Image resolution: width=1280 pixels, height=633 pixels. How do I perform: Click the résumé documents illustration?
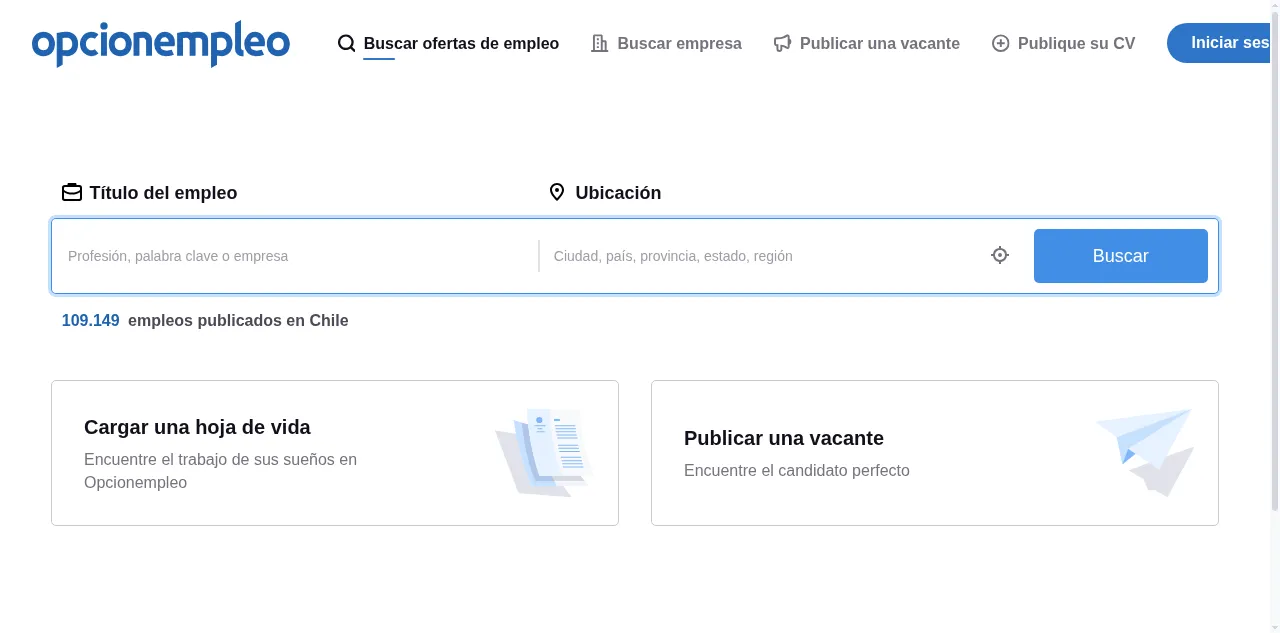tap(543, 452)
